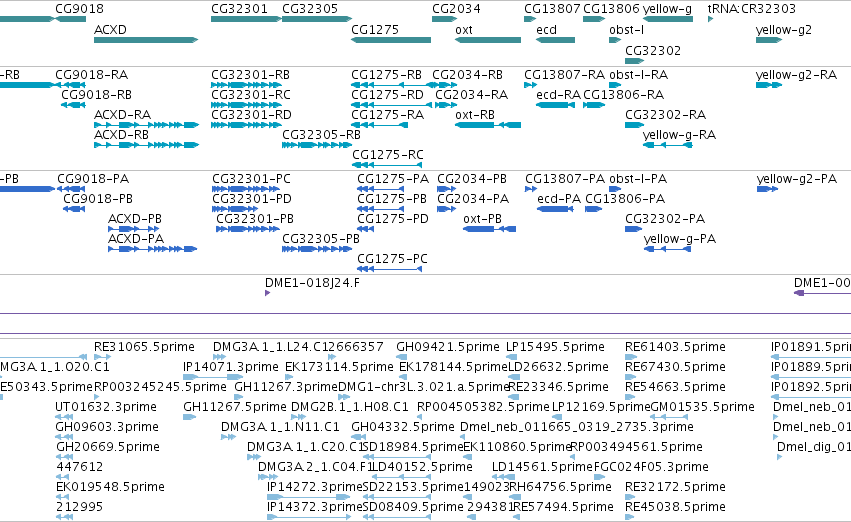
Task: Open the CG2034-RA transcript label
Action: tap(472, 95)
